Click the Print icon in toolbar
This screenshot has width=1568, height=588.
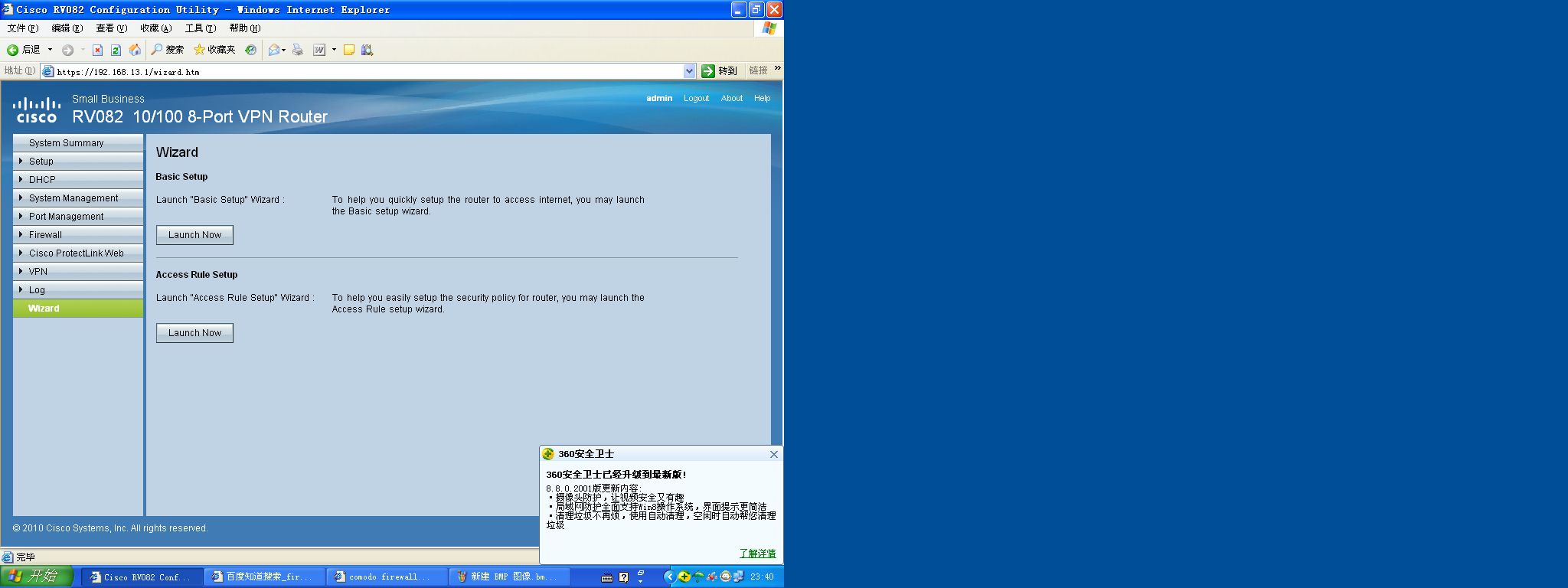coord(298,50)
